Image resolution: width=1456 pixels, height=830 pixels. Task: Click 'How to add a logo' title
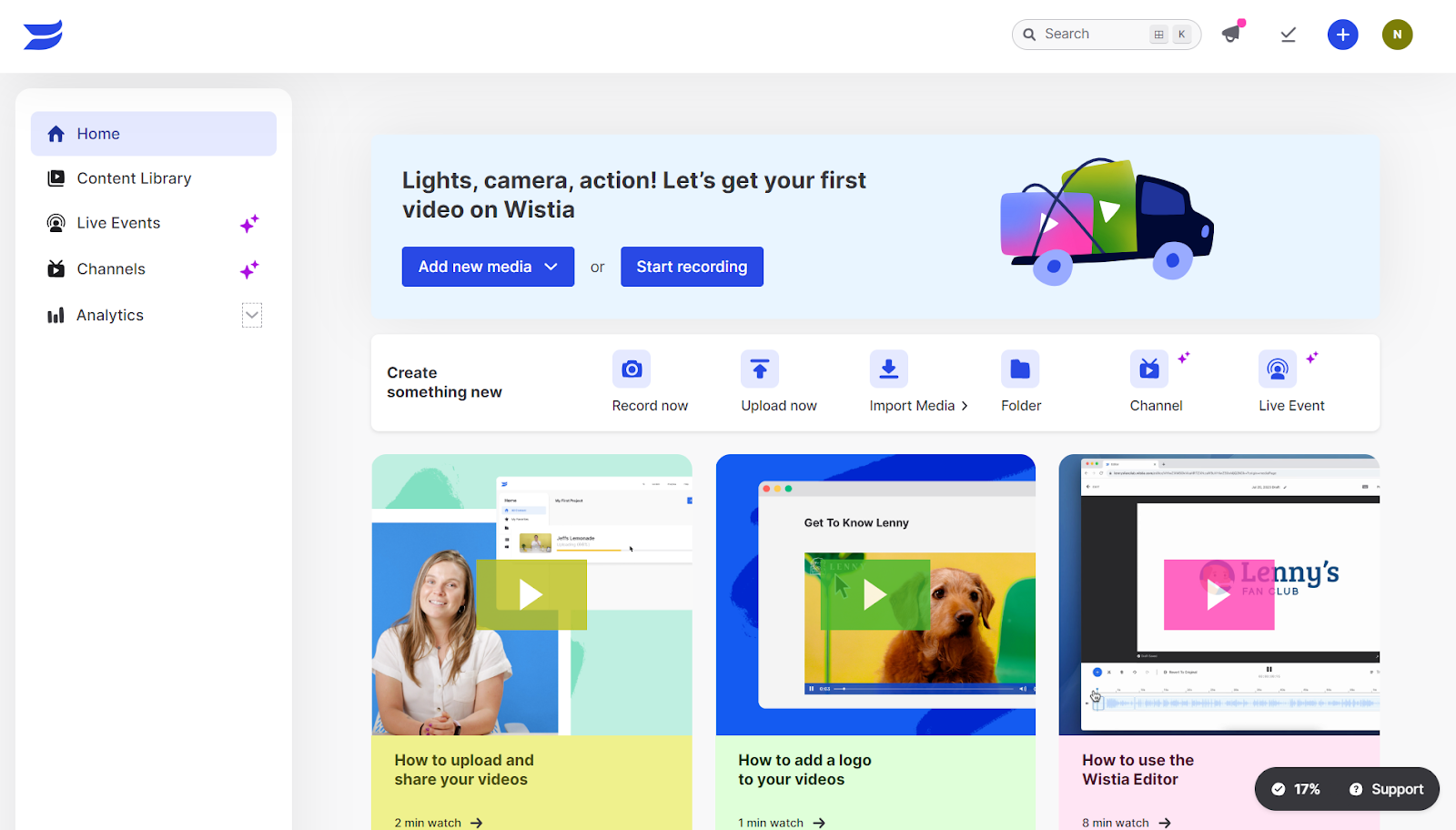click(804, 770)
